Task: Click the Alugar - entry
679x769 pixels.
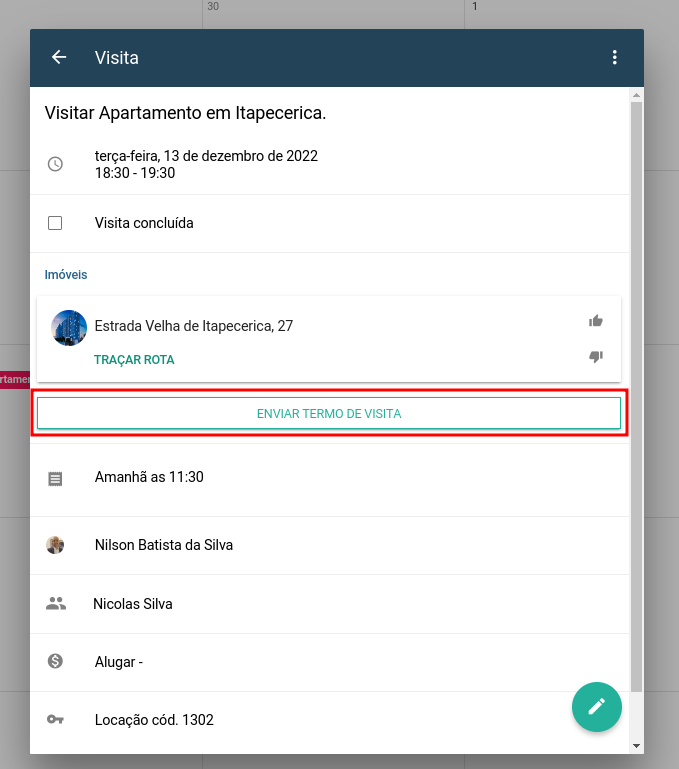Action: click(x=119, y=662)
